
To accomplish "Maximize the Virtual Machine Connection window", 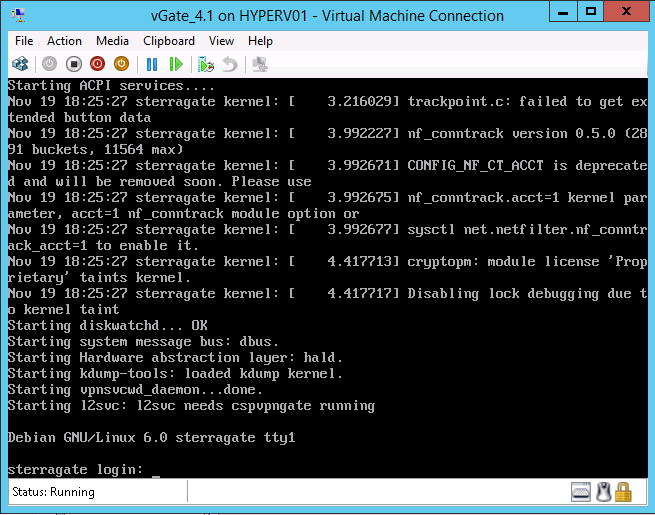I will [591, 11].
